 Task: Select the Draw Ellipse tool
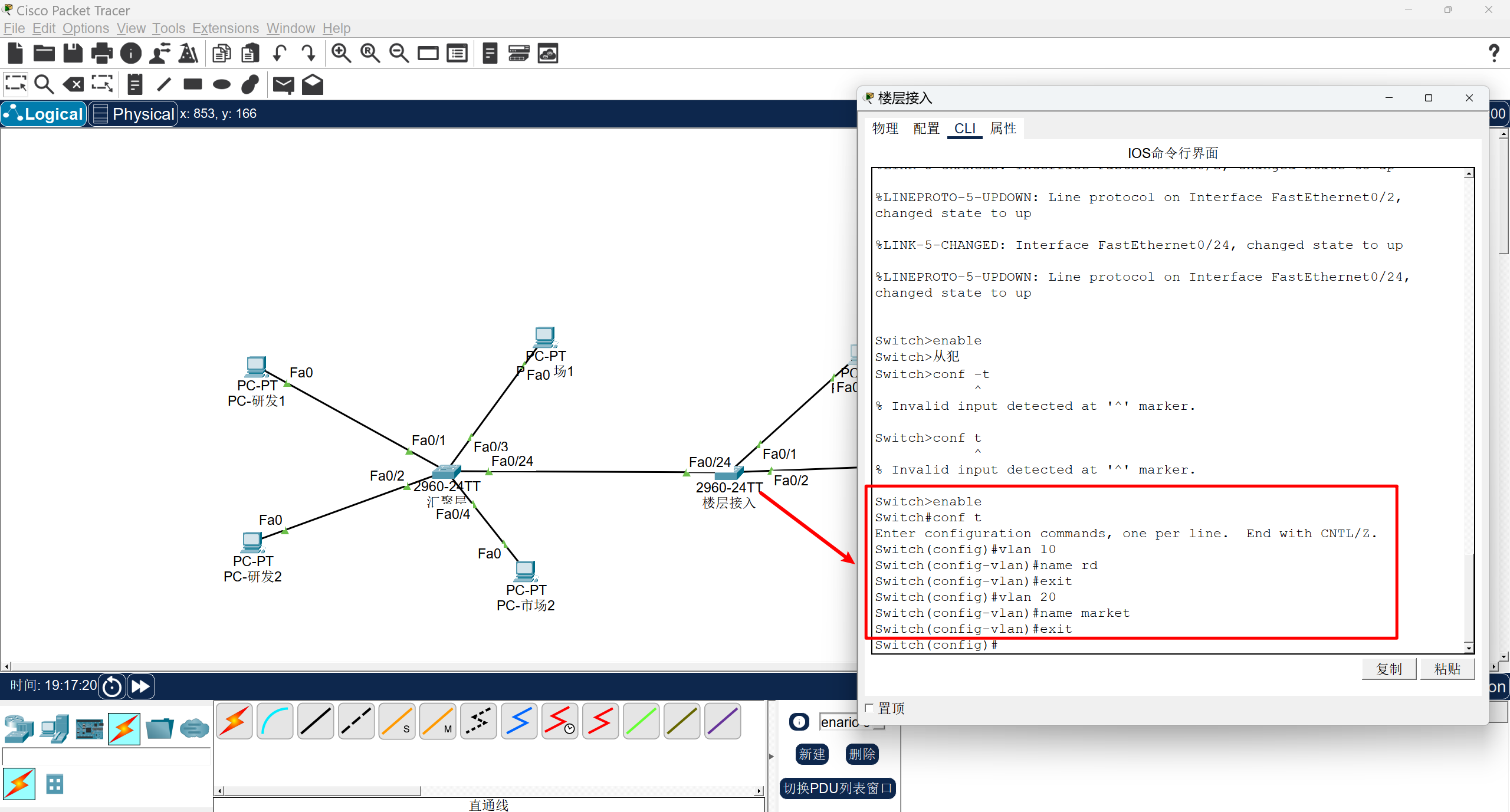(222, 84)
